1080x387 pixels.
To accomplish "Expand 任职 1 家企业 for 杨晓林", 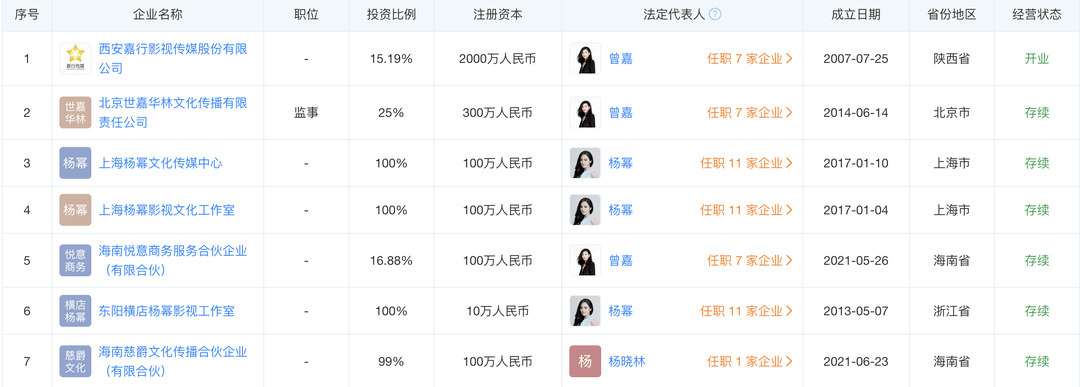I will coord(750,361).
